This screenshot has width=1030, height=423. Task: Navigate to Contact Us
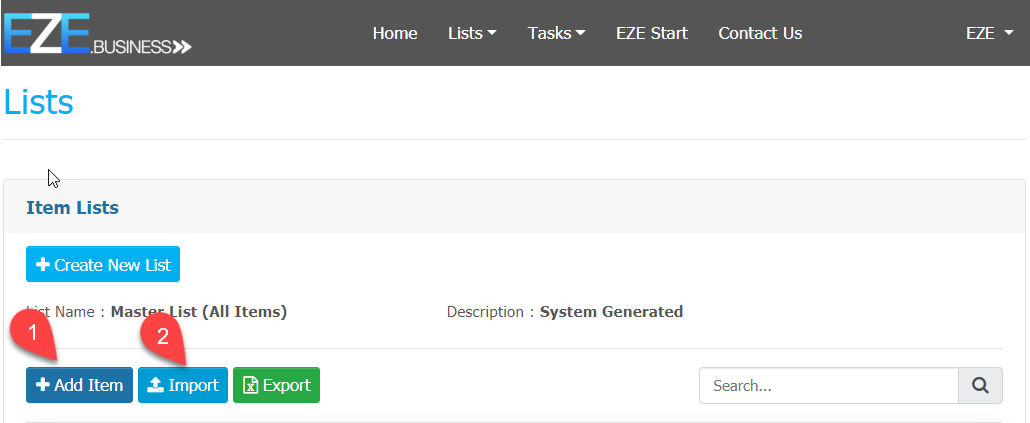tap(760, 33)
